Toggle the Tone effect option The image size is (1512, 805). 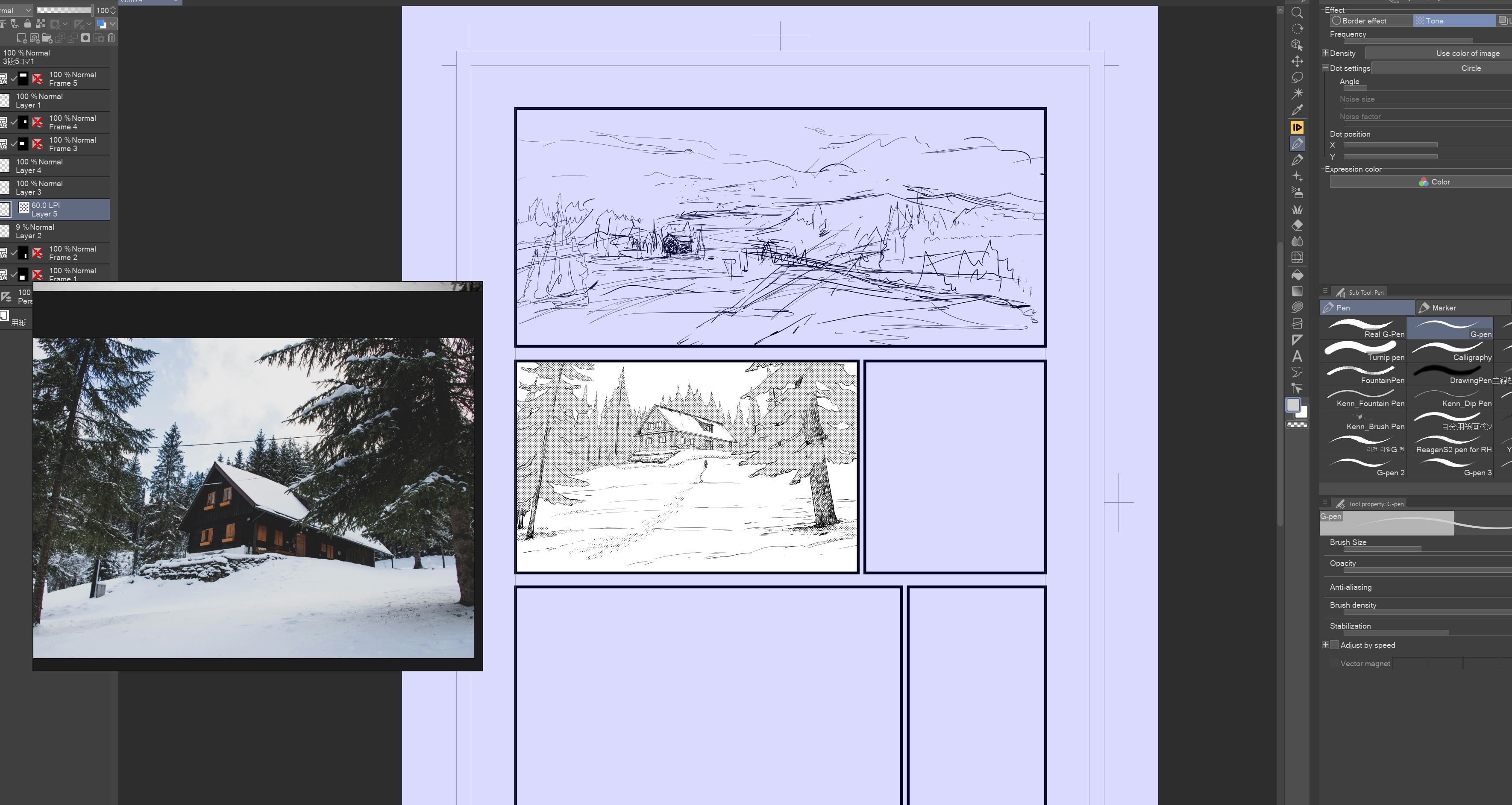coord(1454,20)
